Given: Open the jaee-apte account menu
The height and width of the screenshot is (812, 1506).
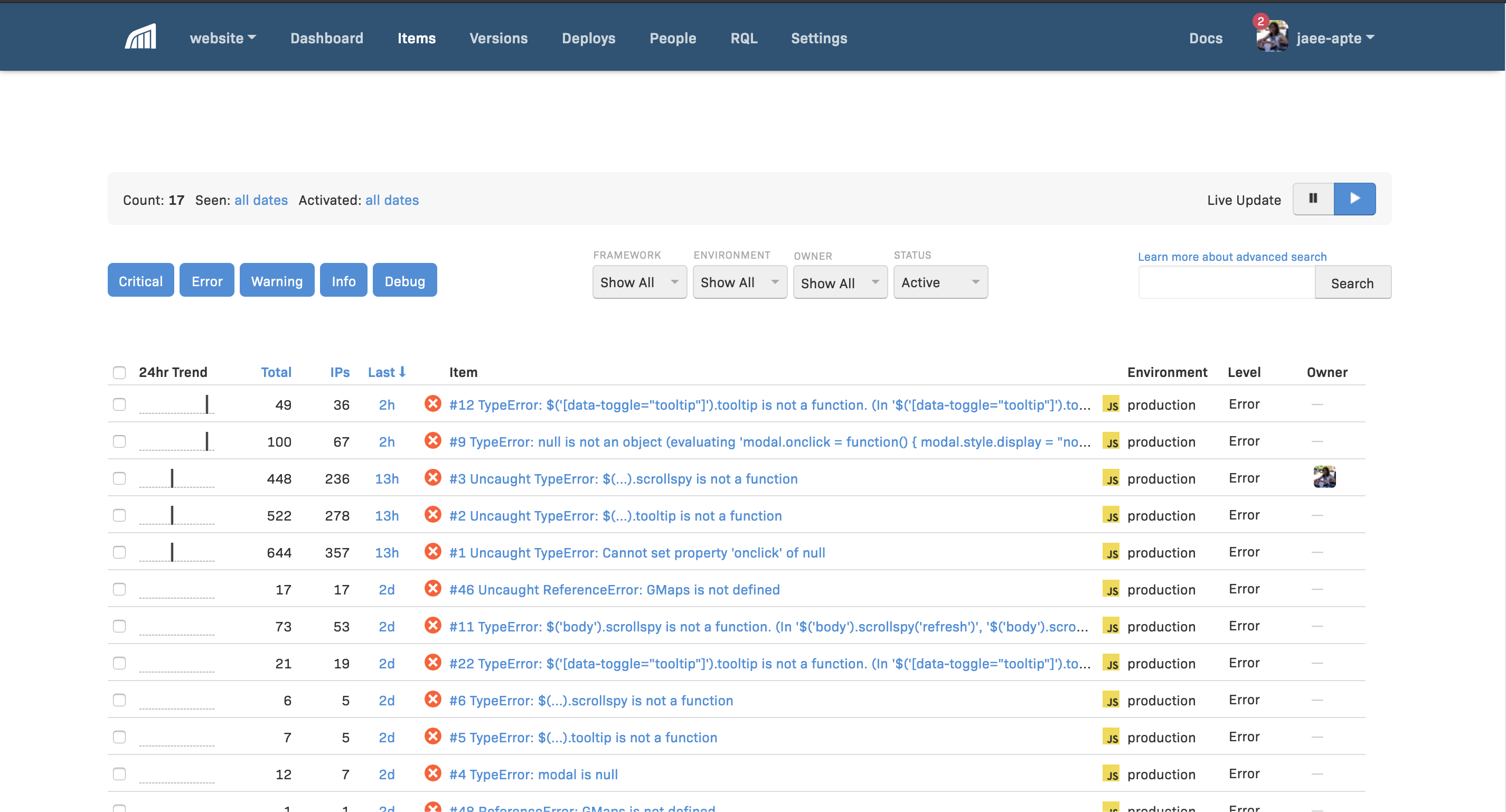Looking at the screenshot, I should point(1335,38).
